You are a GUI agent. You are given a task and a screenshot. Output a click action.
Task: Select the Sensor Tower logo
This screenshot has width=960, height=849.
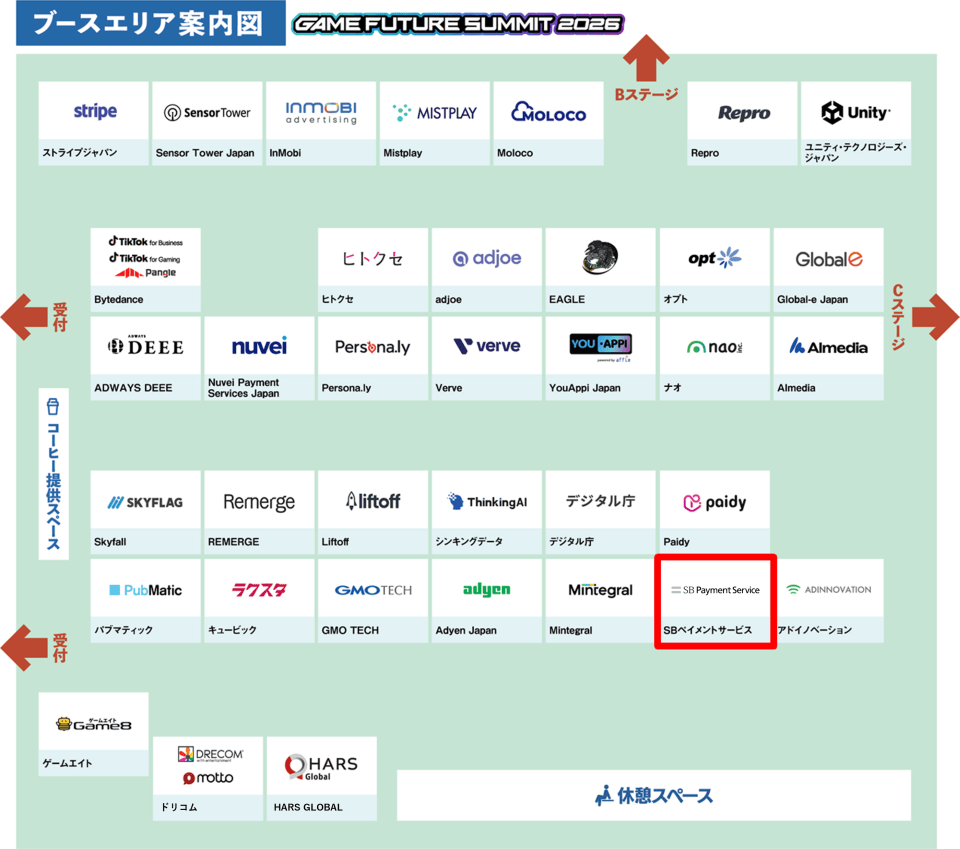[x=207, y=113]
